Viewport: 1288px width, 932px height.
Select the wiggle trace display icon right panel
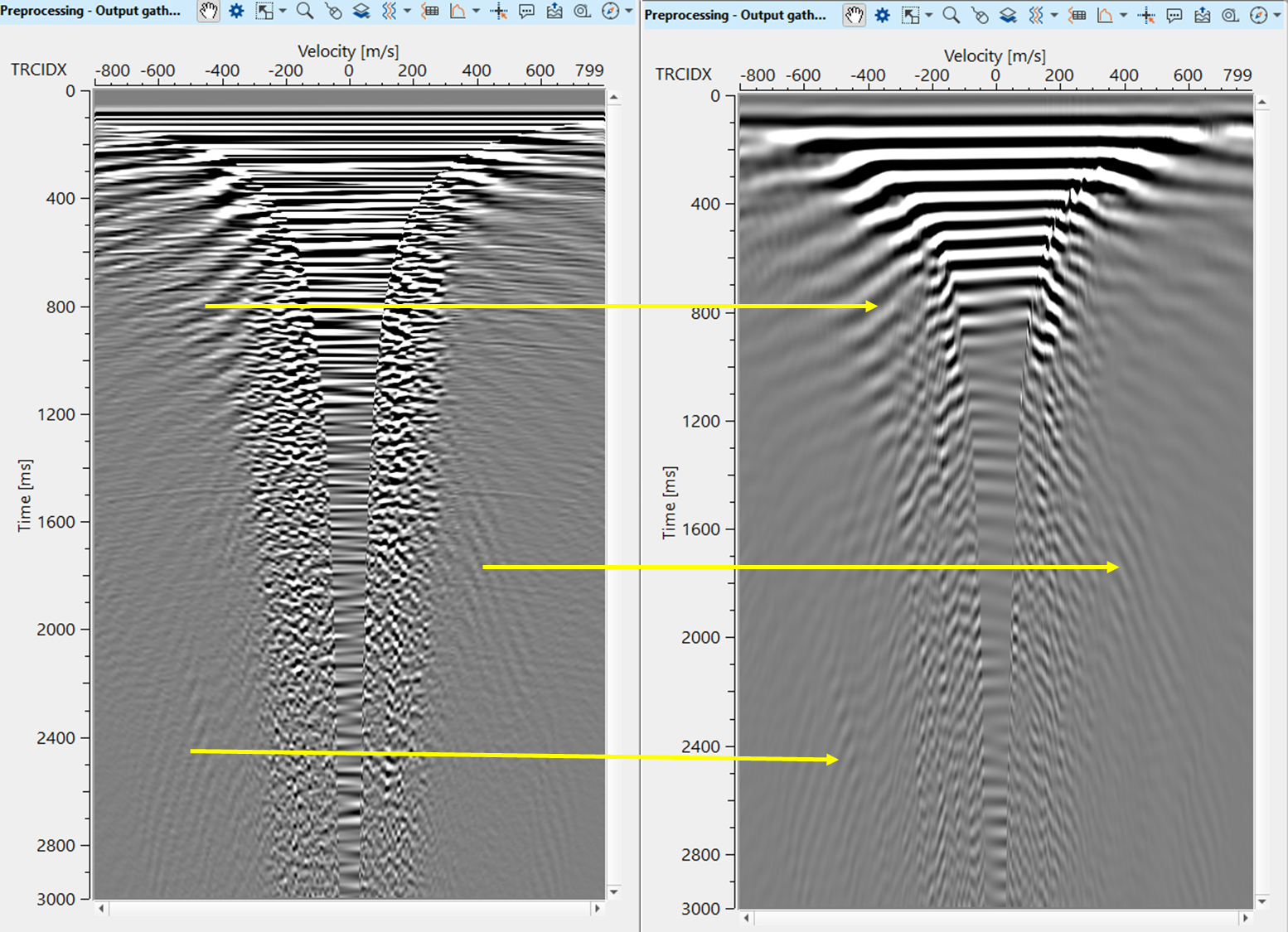click(x=1038, y=14)
